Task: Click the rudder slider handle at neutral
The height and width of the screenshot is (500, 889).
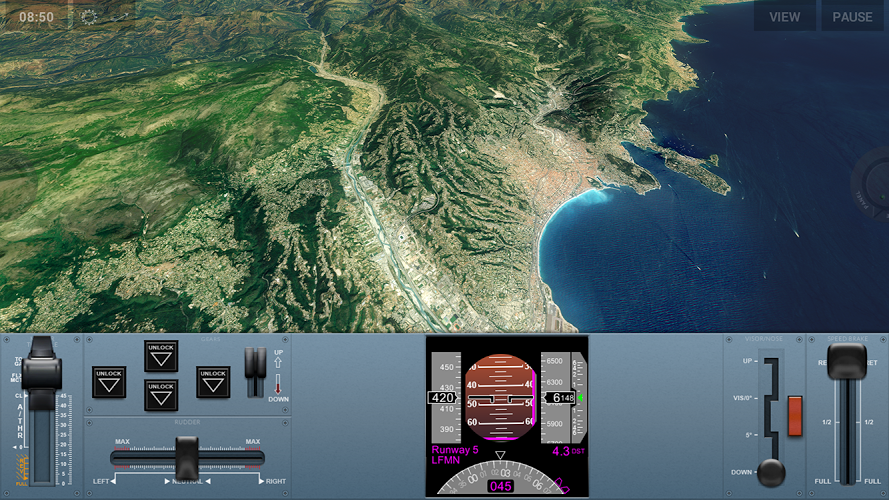Action: [187, 456]
